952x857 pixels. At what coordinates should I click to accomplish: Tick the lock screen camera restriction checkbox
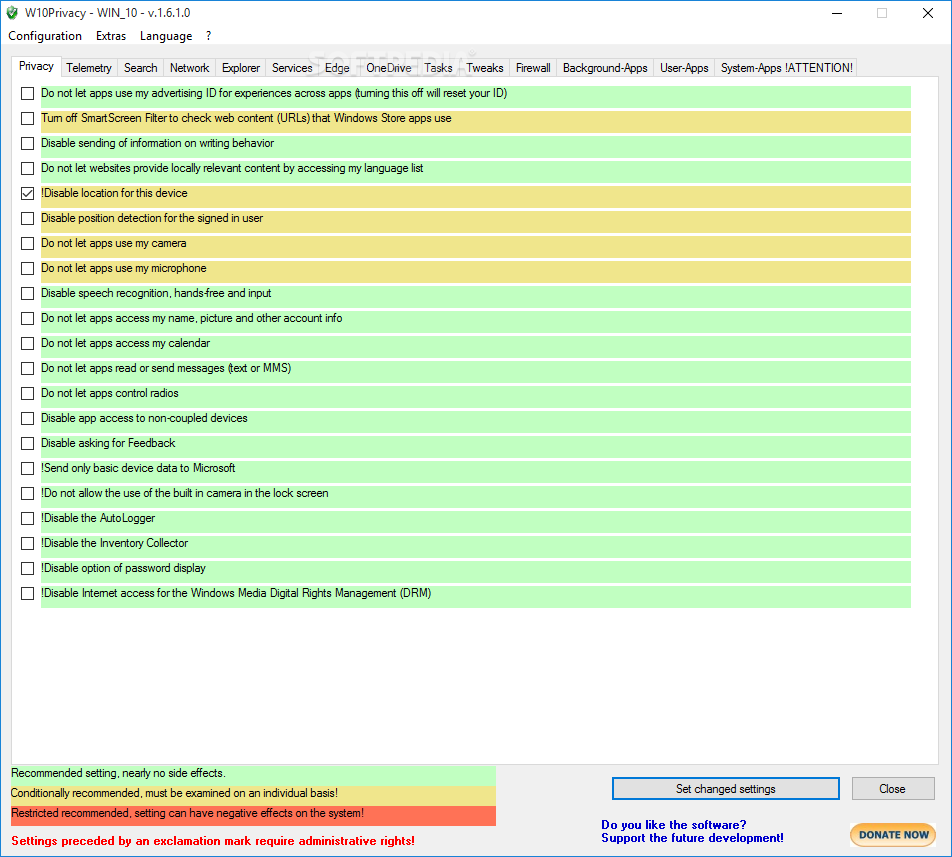pyautogui.click(x=27, y=493)
